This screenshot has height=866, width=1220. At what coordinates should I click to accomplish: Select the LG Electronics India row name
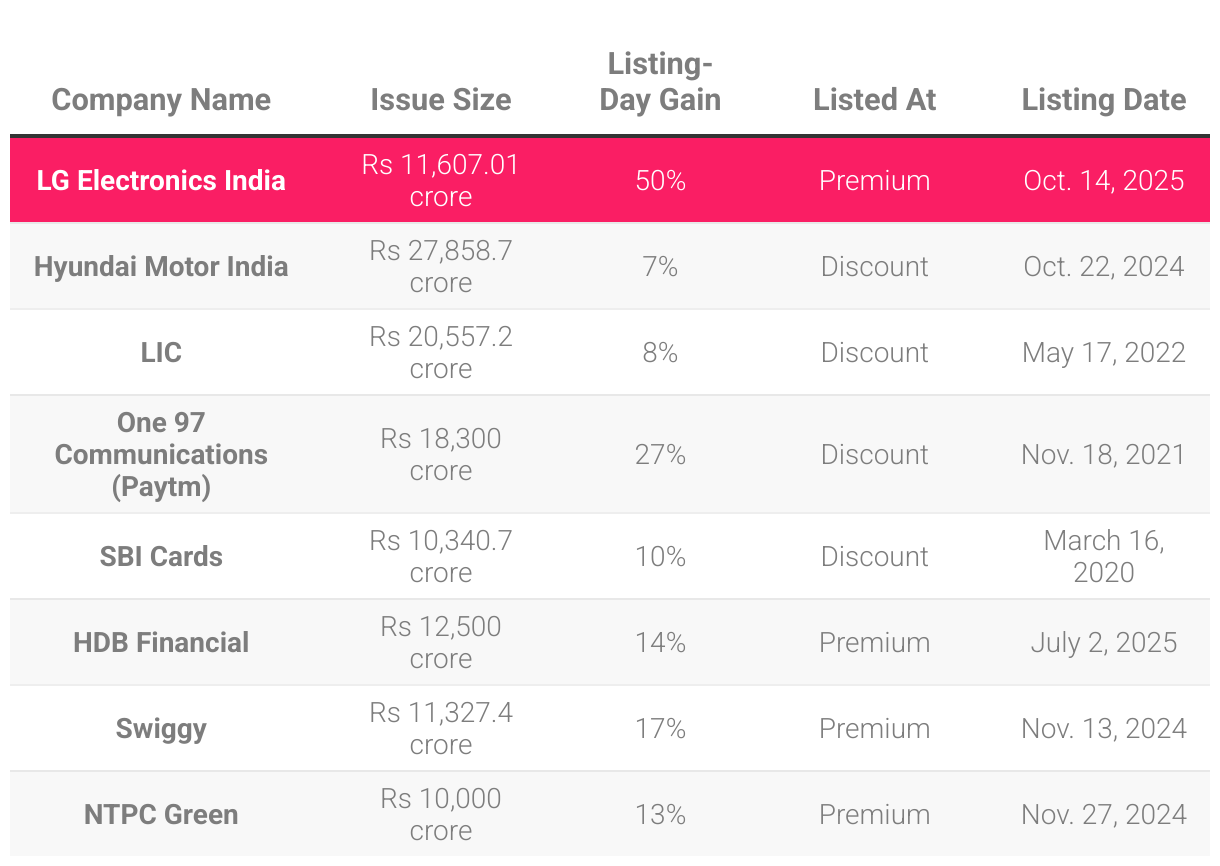(x=161, y=180)
